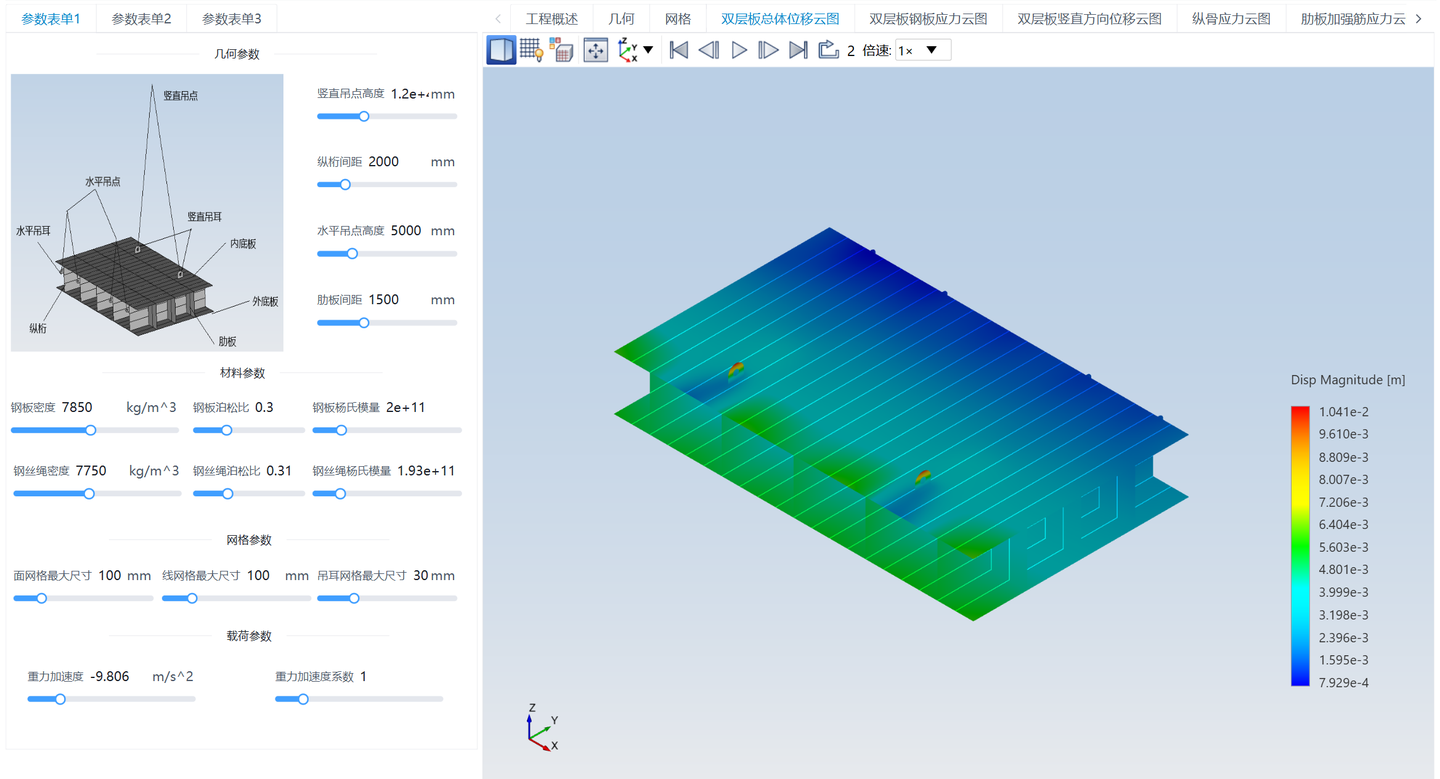Adjust the 纵桁间距 slider
Screen dimensions: 1440x779
[387, 184]
